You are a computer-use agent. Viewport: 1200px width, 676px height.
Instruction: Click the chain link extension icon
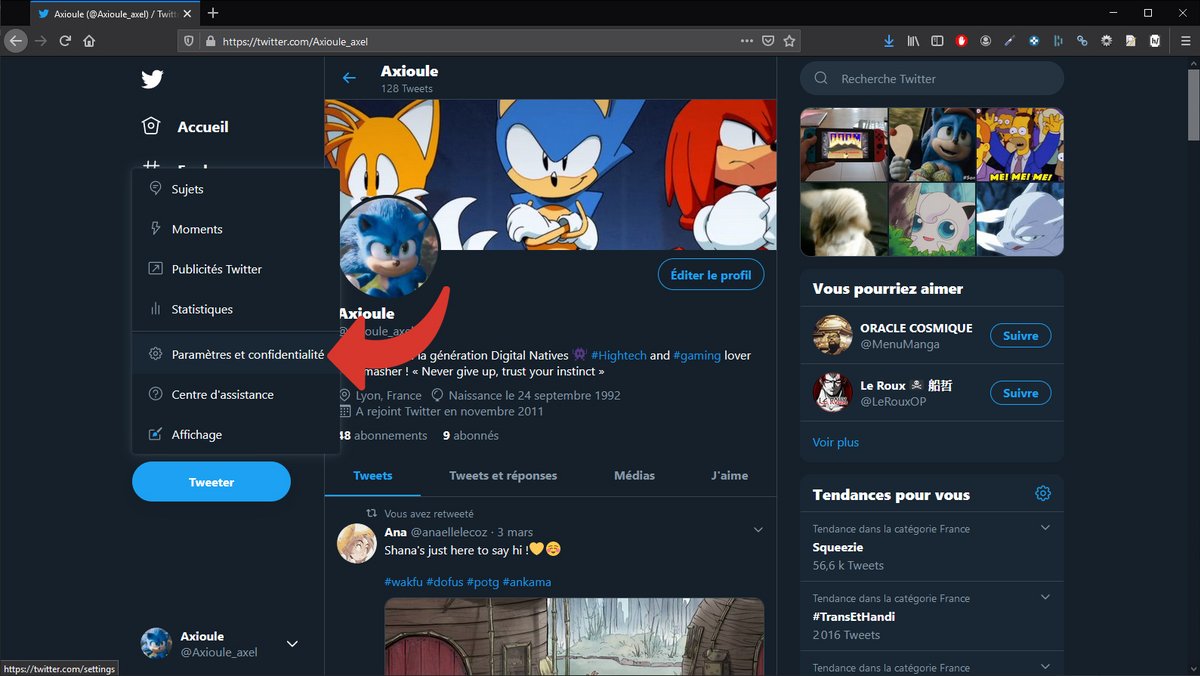point(1082,41)
